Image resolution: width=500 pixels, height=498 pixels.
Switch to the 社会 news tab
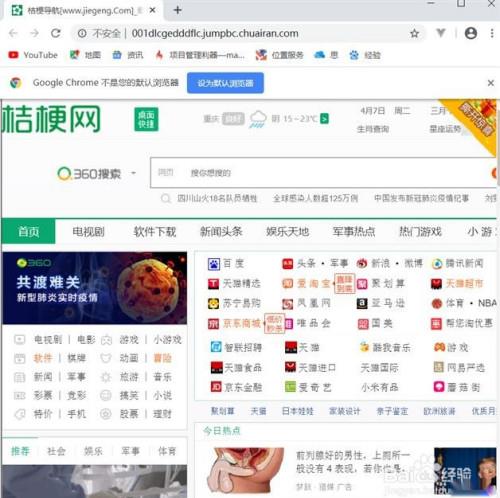(x=56, y=451)
